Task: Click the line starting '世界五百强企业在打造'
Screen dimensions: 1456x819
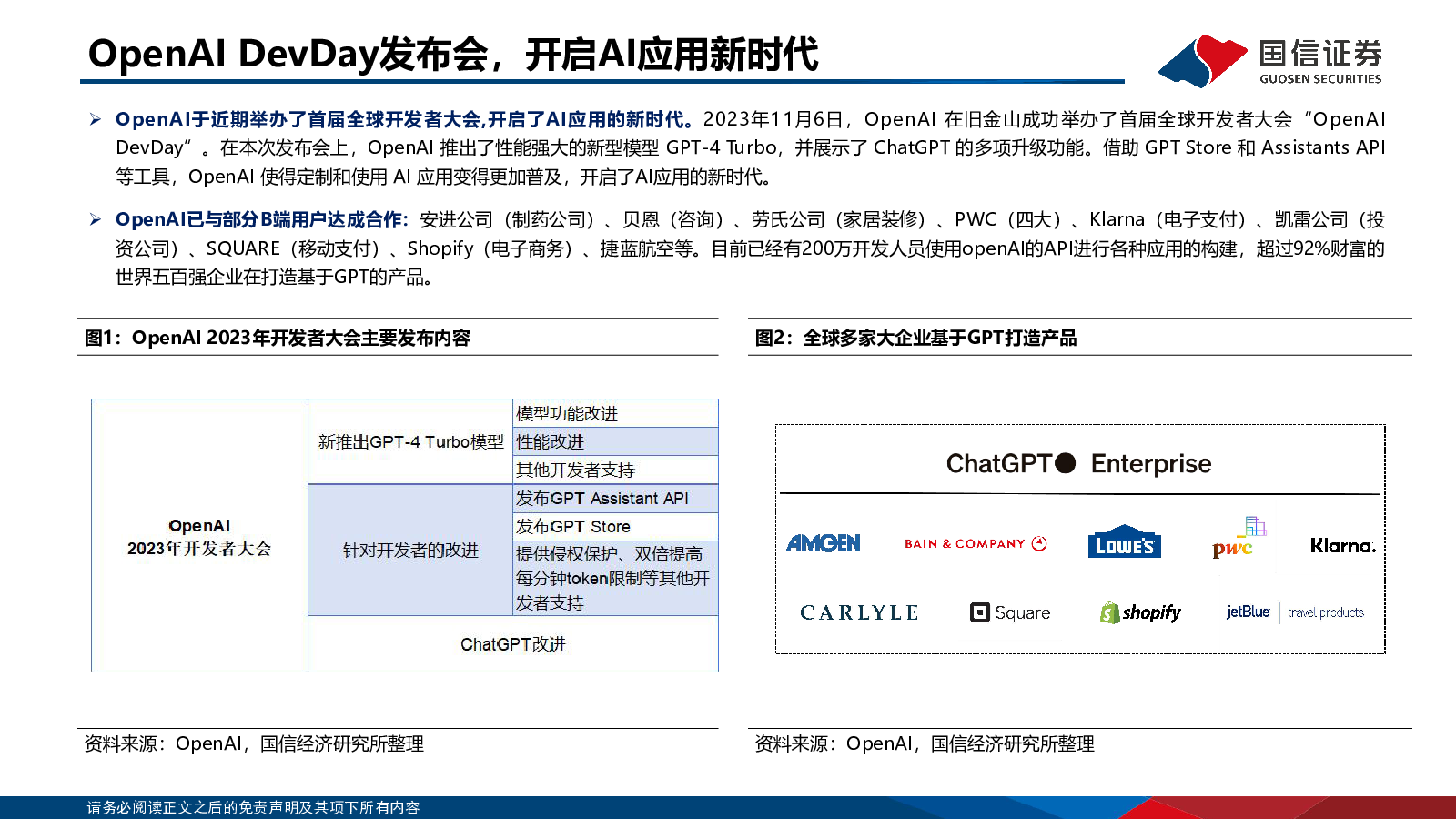Action: [275, 277]
